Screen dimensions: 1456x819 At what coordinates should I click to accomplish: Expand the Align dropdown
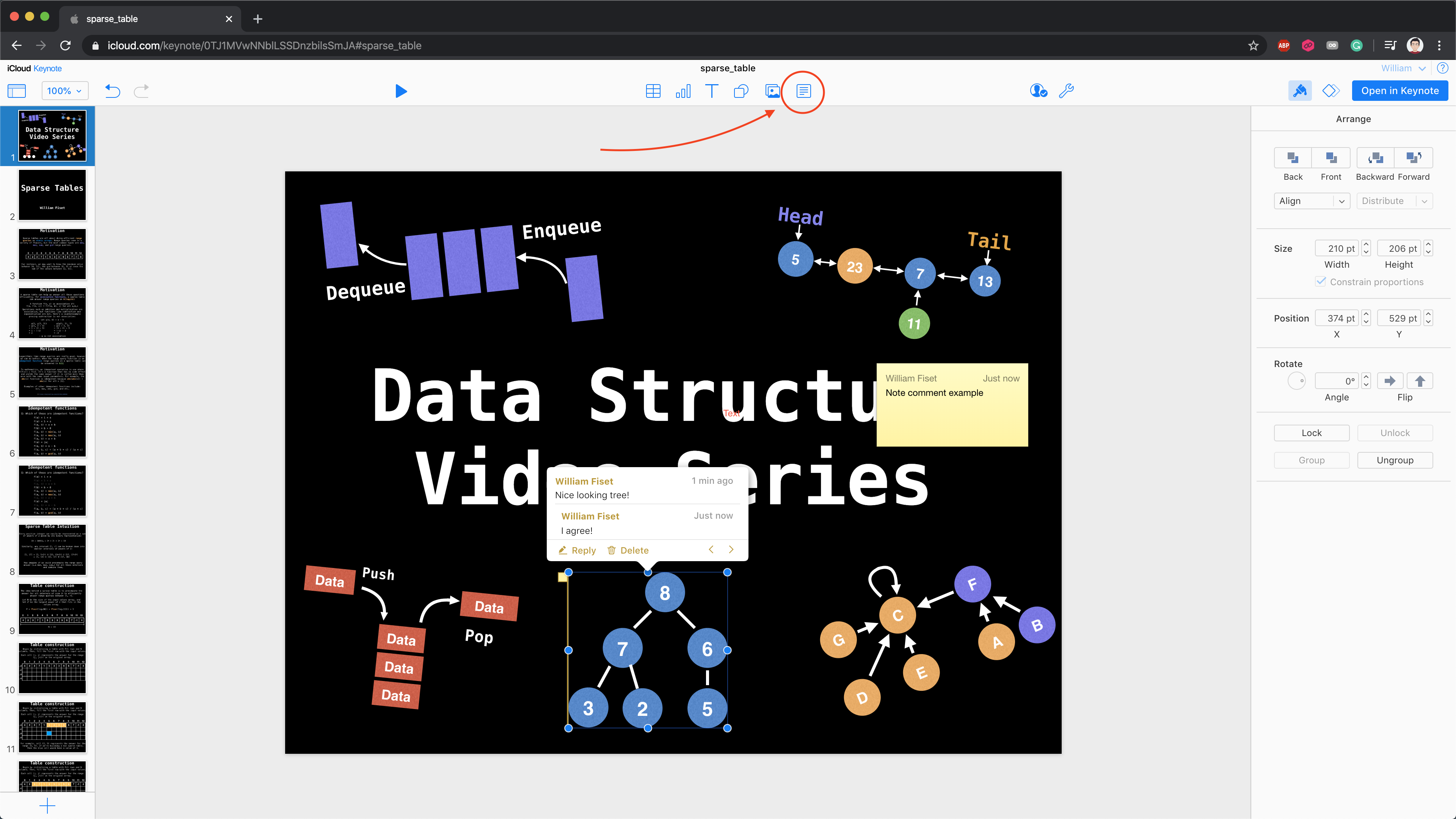tap(1311, 201)
